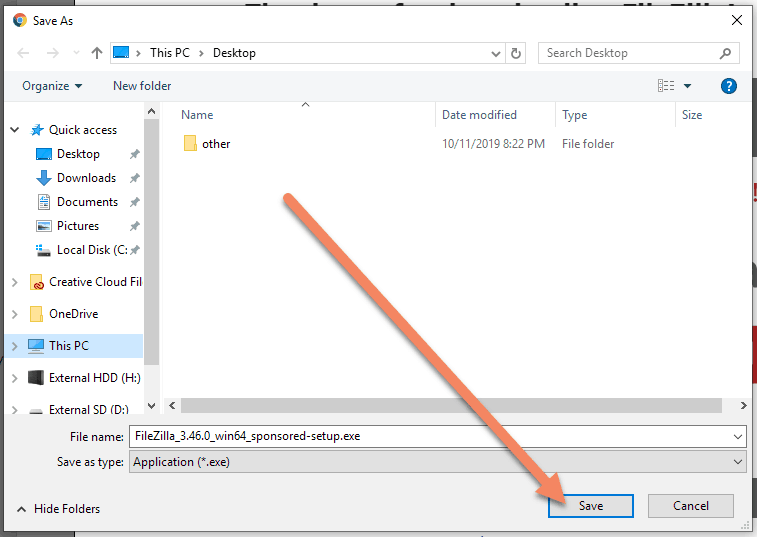Select External SD (D:) drive
757x537 pixels.
click(x=89, y=410)
